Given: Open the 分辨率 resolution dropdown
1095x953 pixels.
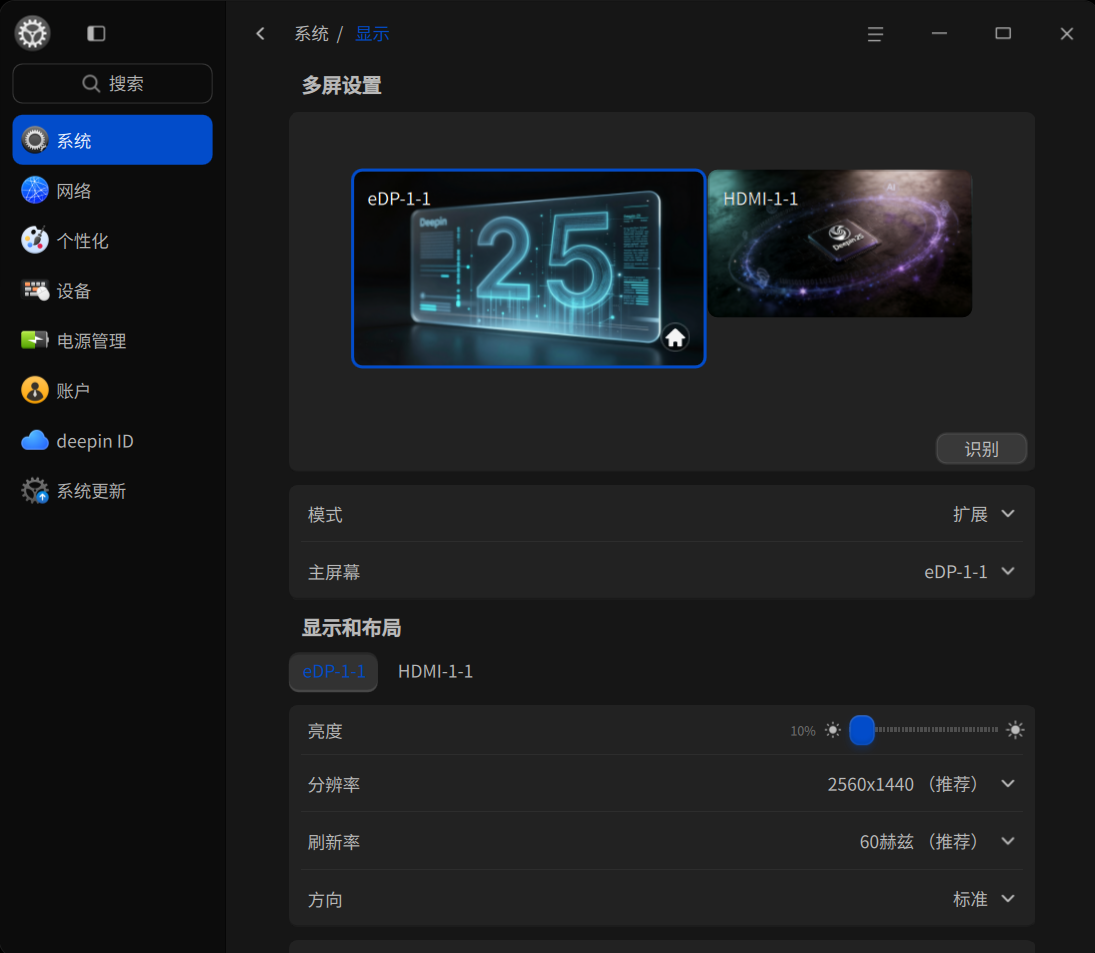Looking at the screenshot, I should (x=1008, y=784).
